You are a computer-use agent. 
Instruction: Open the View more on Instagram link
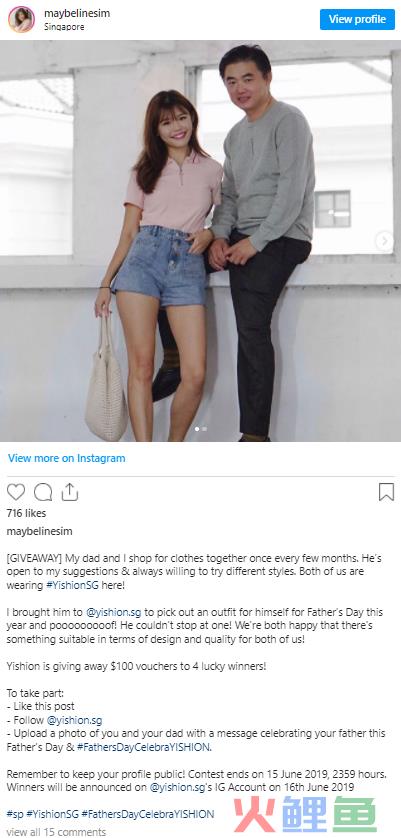66,458
